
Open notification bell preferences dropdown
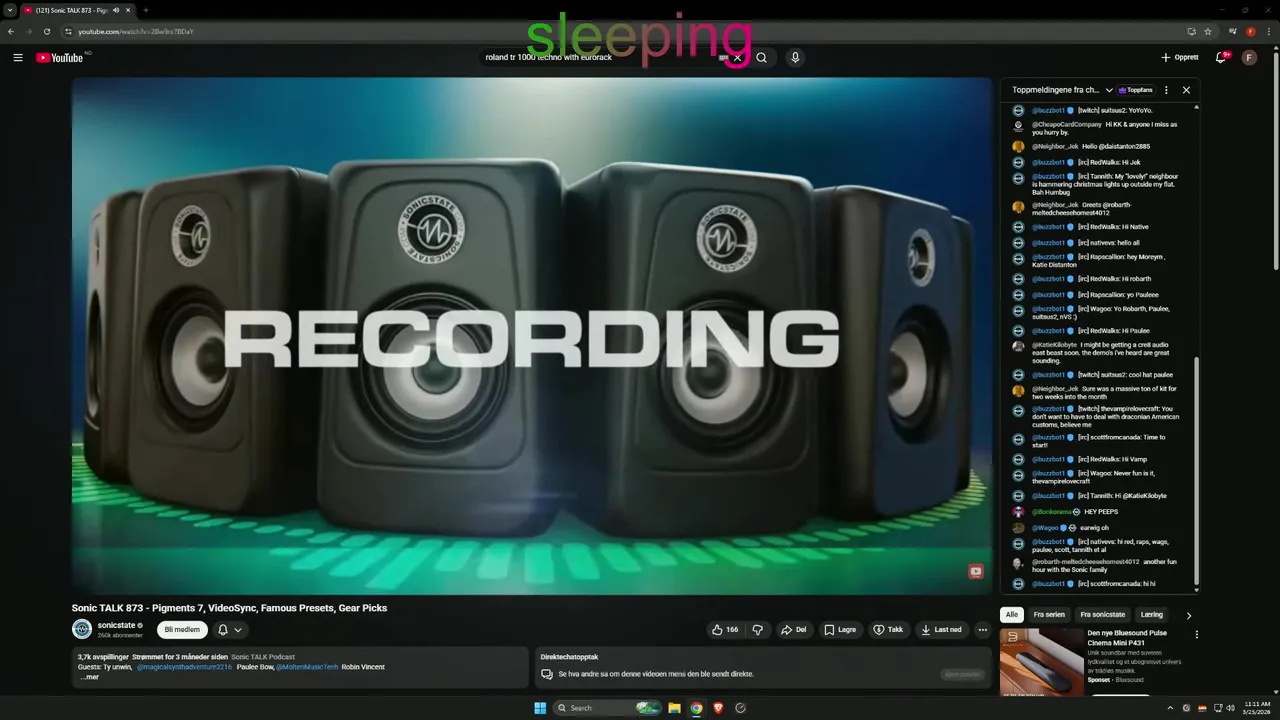tap(230, 630)
